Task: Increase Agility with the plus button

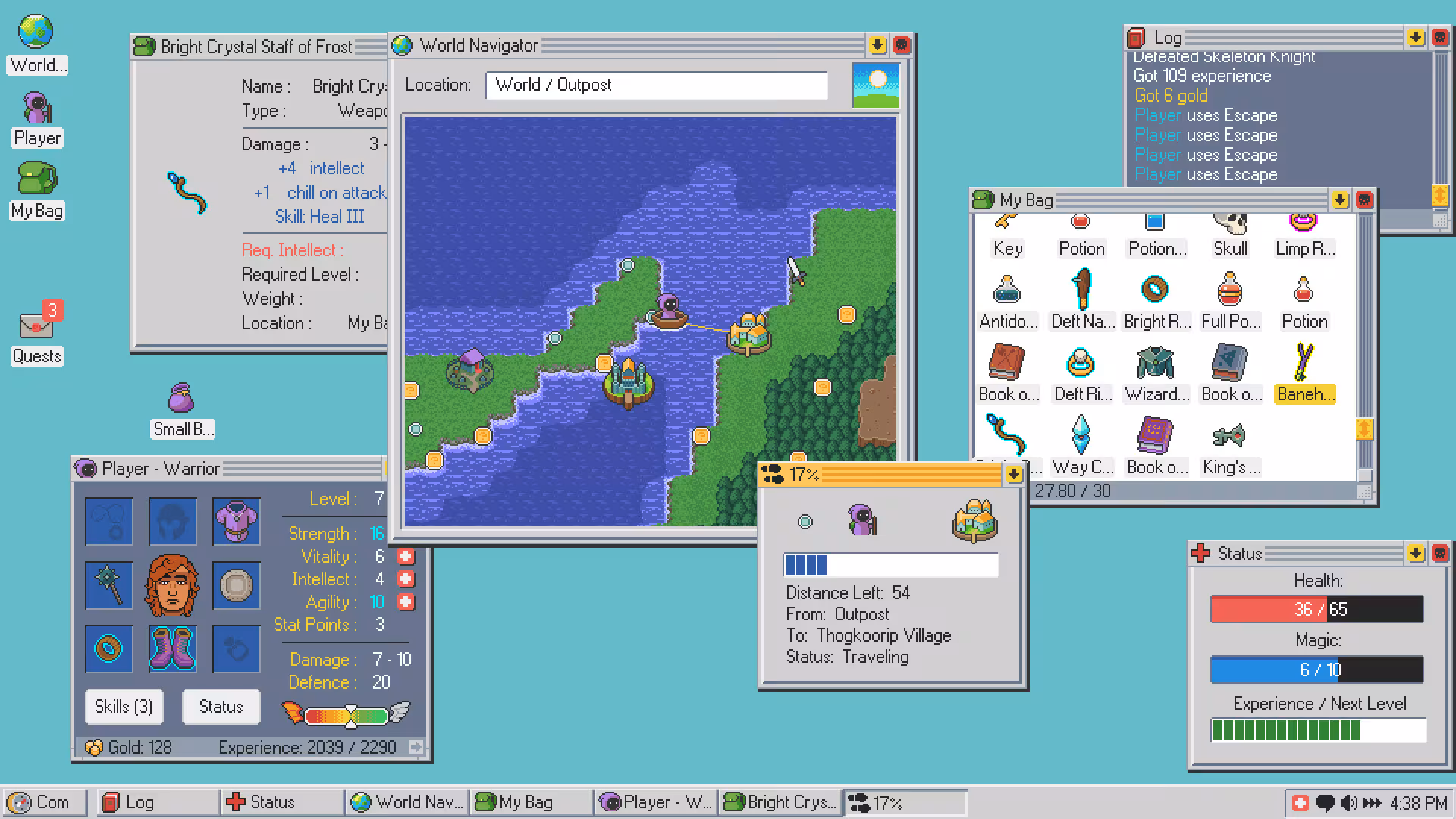Action: click(x=406, y=602)
